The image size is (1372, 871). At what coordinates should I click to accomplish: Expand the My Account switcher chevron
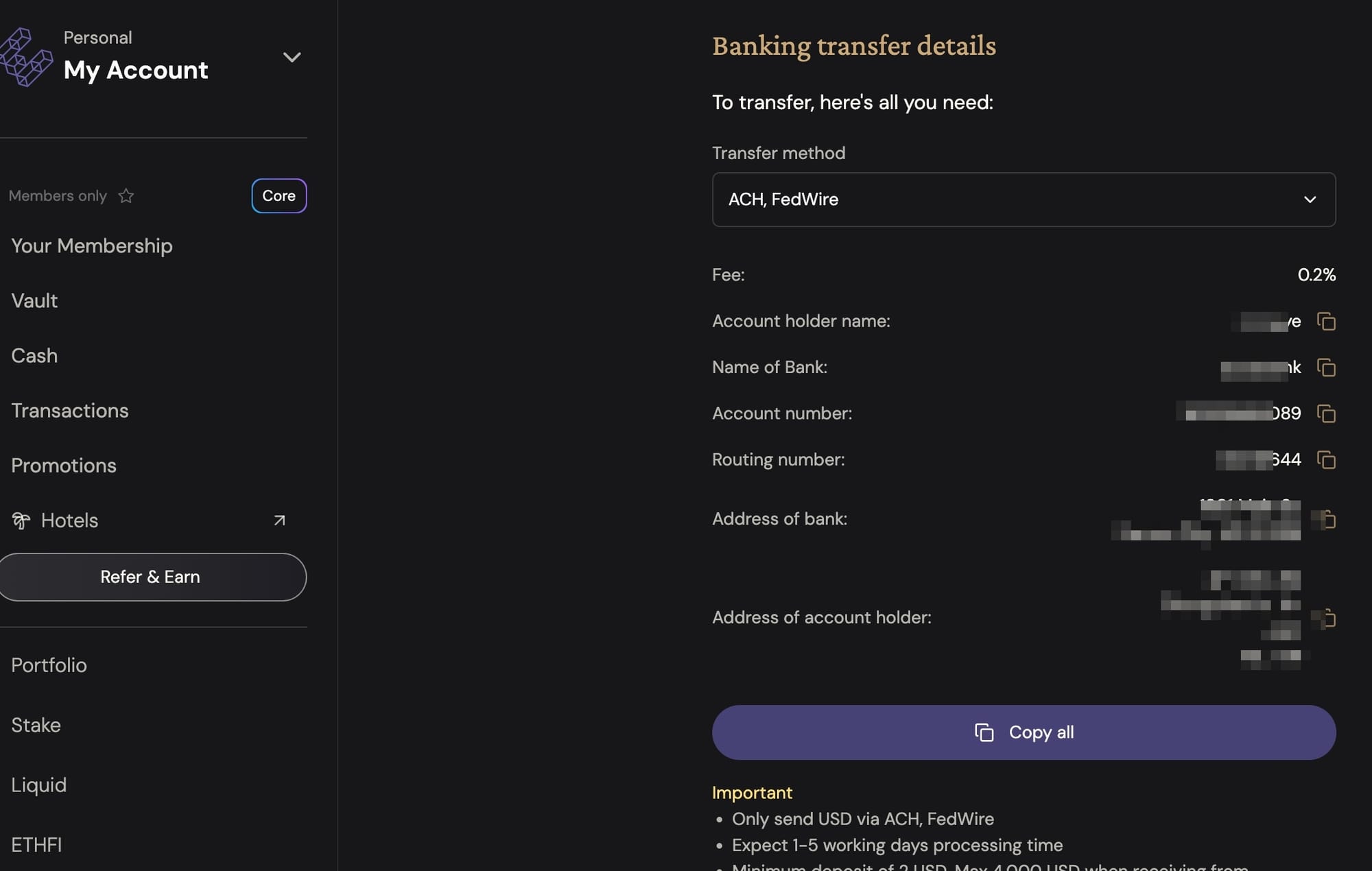[292, 57]
